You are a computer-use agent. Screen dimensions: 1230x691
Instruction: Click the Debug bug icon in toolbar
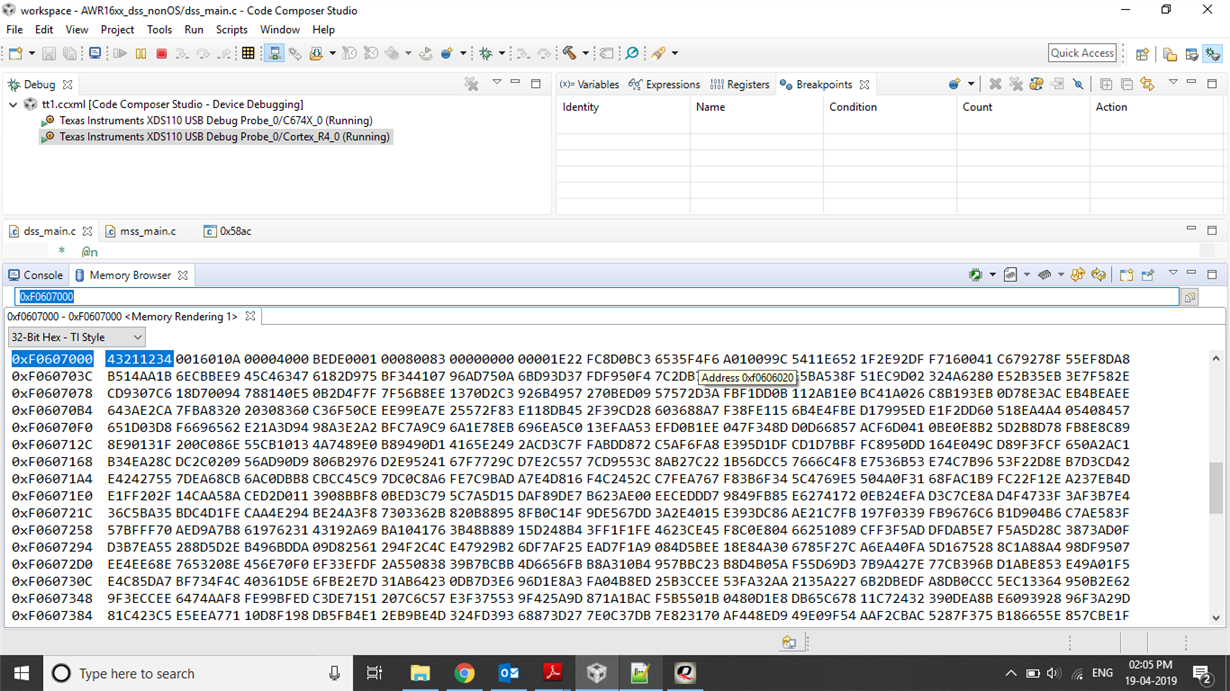point(486,53)
